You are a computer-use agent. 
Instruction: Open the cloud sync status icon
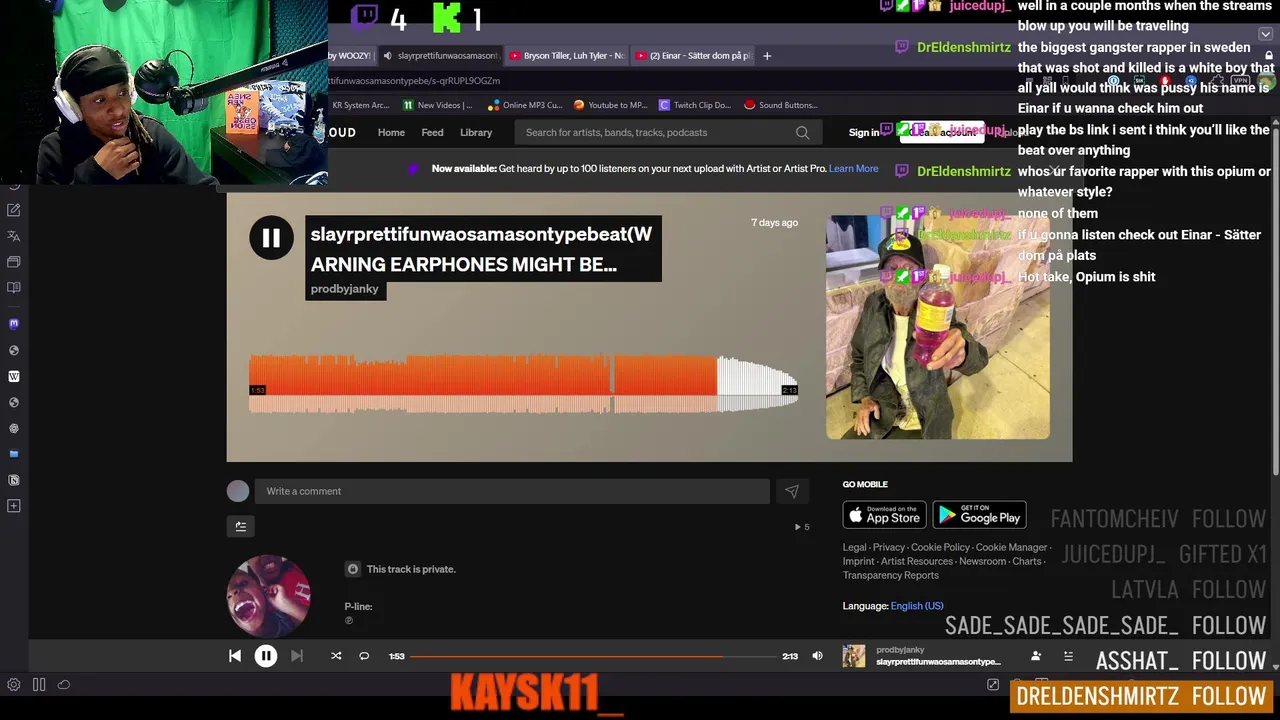(x=64, y=685)
